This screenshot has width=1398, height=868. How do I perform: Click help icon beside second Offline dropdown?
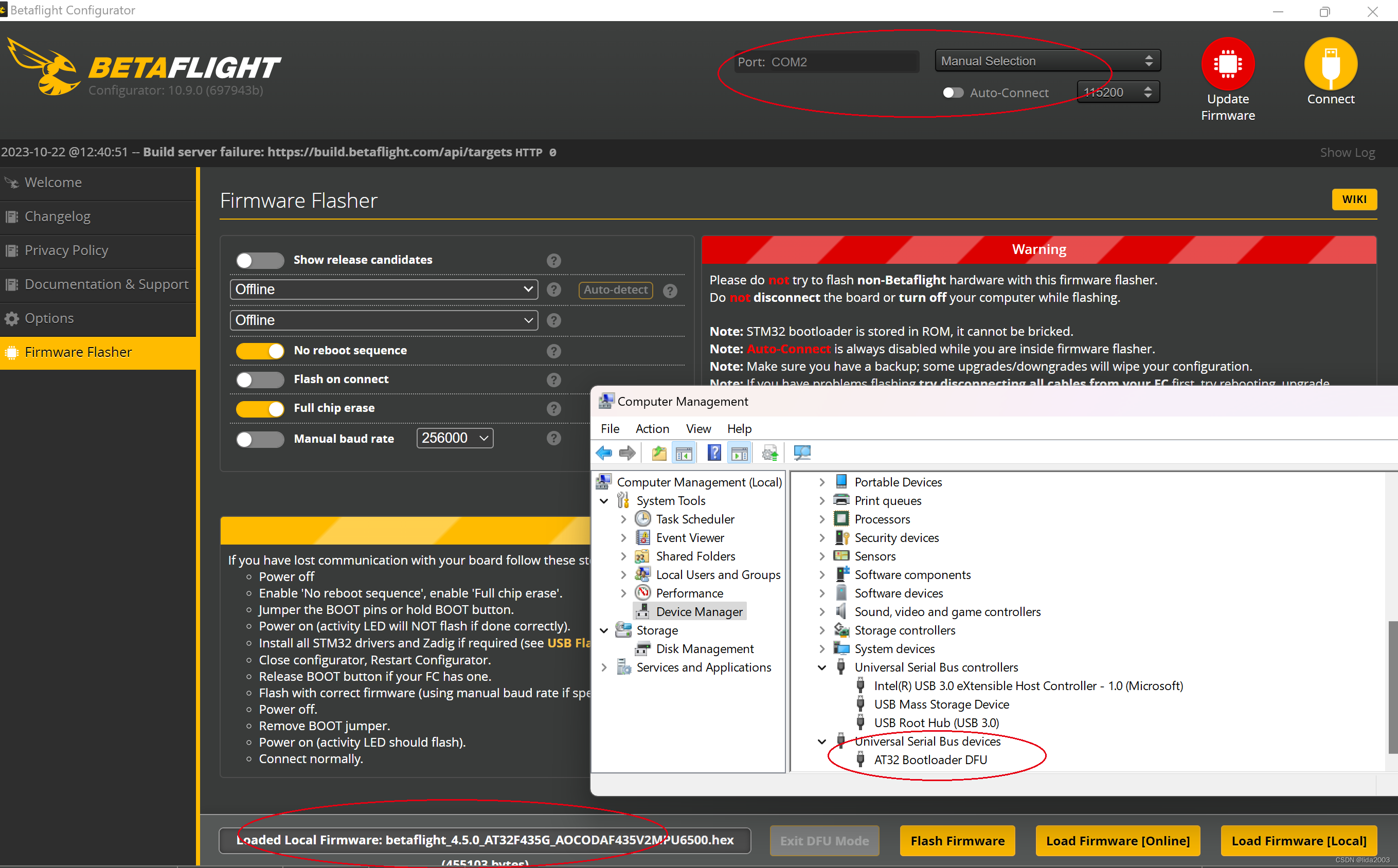553,321
